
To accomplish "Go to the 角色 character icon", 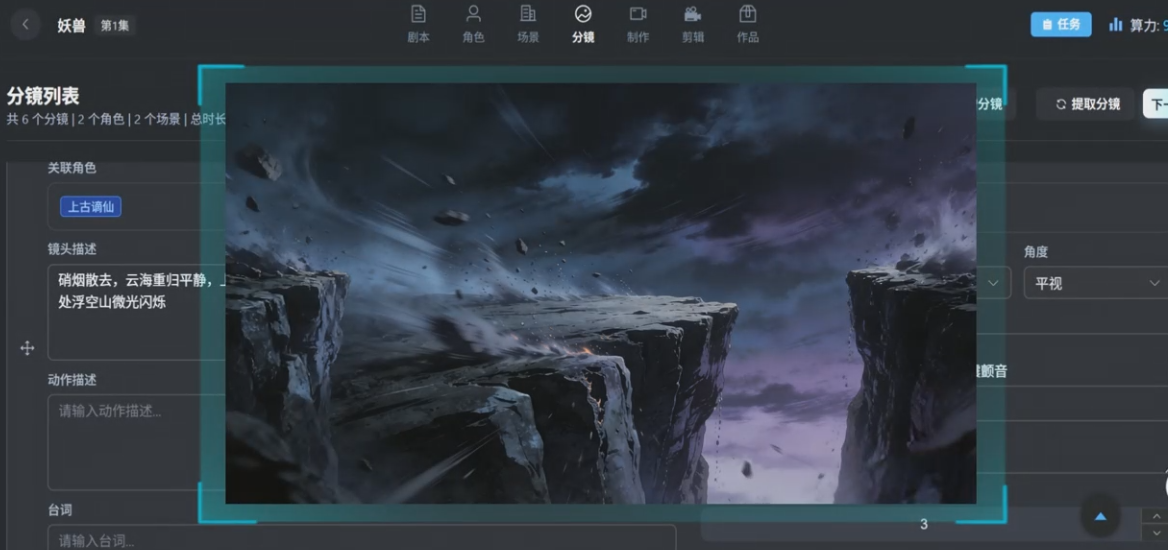I will (474, 14).
